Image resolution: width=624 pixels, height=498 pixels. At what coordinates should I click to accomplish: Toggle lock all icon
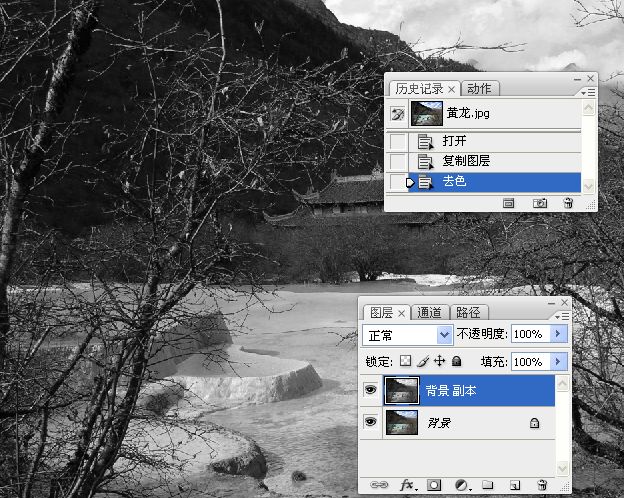pyautogui.click(x=456, y=361)
